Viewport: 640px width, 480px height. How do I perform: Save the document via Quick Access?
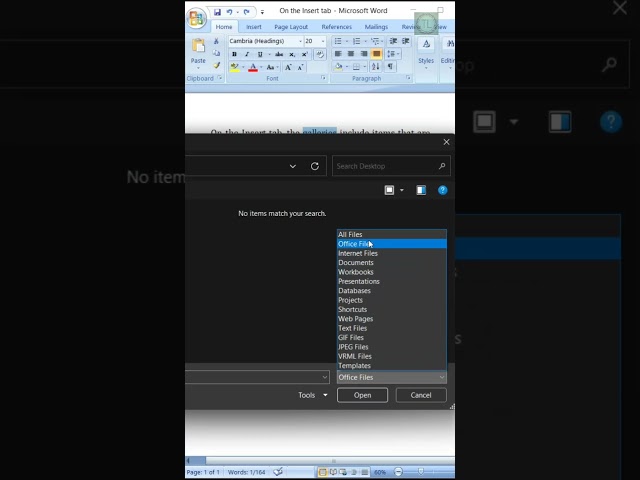tap(217, 12)
